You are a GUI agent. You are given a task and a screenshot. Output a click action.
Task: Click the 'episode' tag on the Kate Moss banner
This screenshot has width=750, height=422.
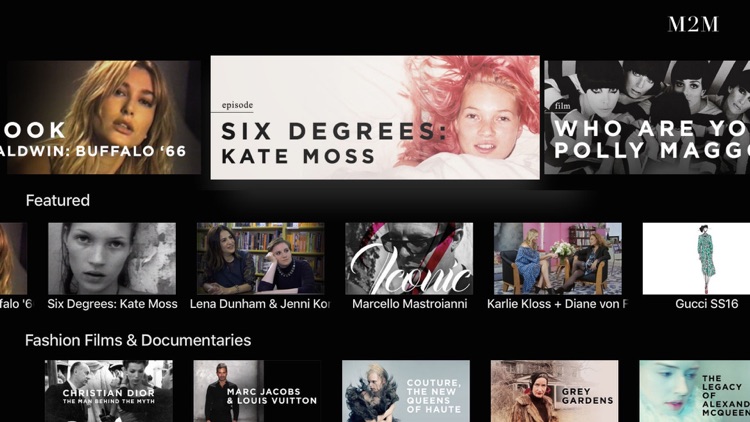[237, 105]
